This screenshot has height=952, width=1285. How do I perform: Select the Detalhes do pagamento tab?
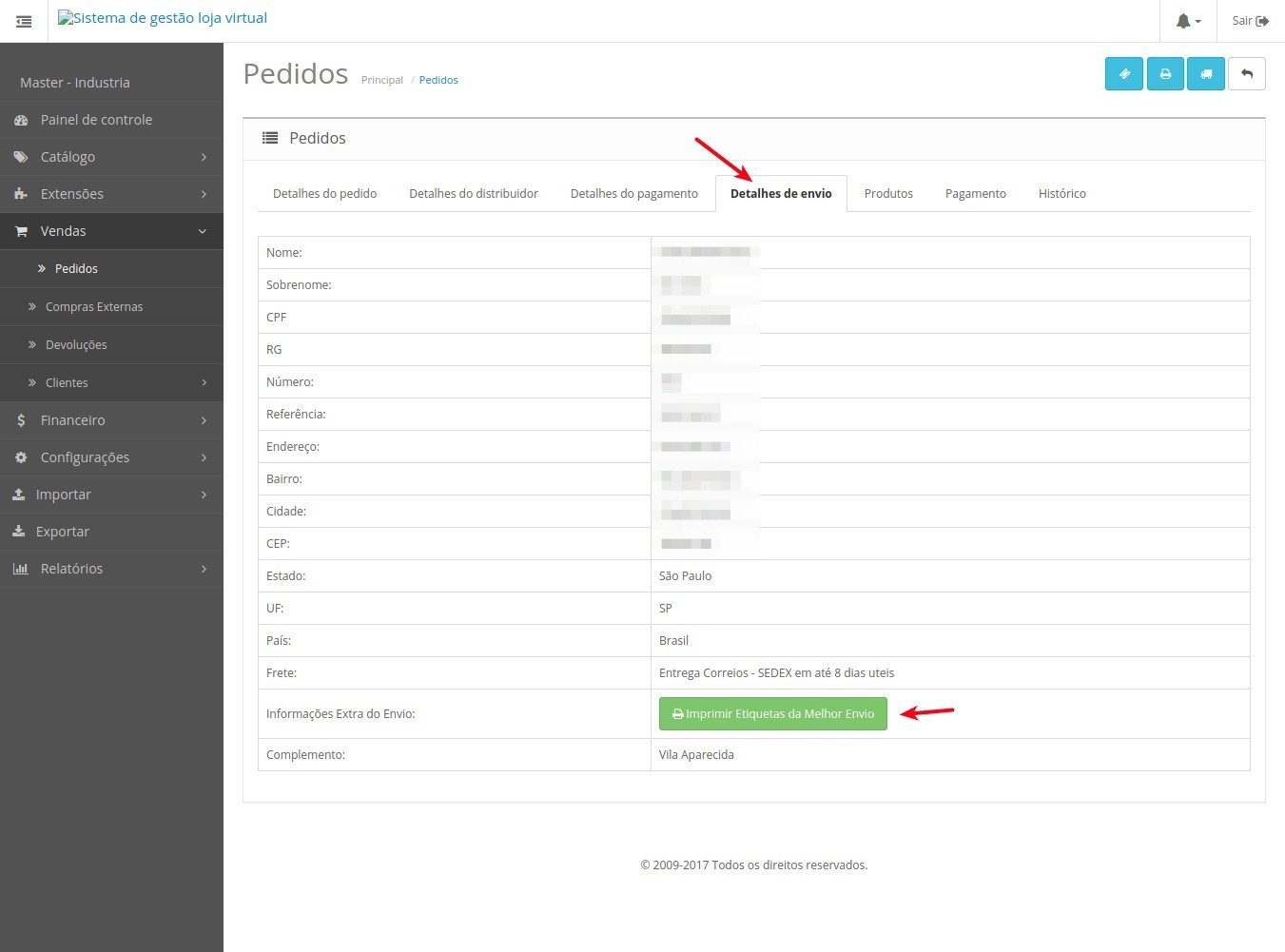coord(633,194)
